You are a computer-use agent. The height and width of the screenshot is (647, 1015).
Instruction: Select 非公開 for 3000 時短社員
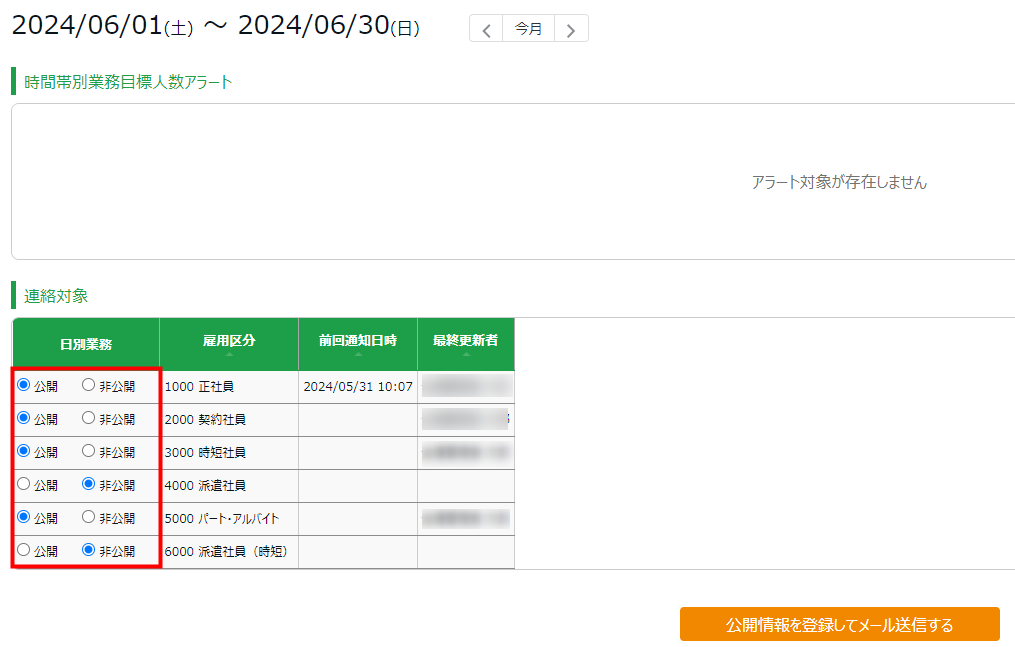pos(89,451)
